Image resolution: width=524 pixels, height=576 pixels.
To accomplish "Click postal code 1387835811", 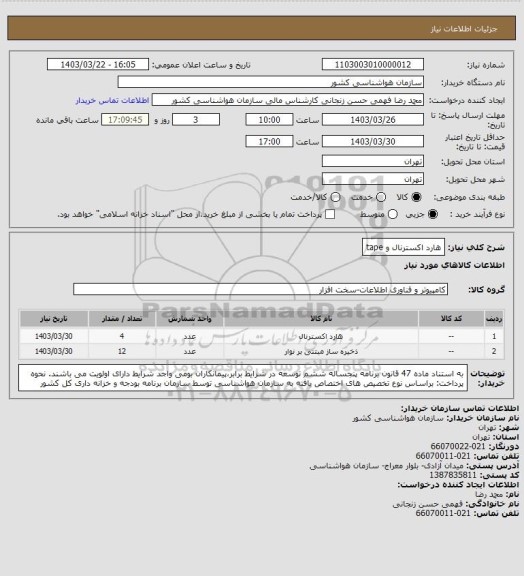I will [453, 475].
